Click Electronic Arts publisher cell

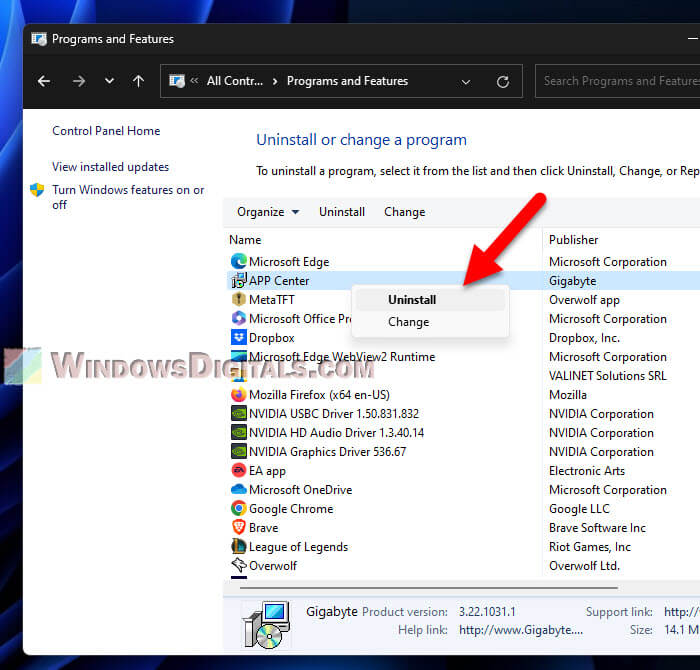(587, 471)
